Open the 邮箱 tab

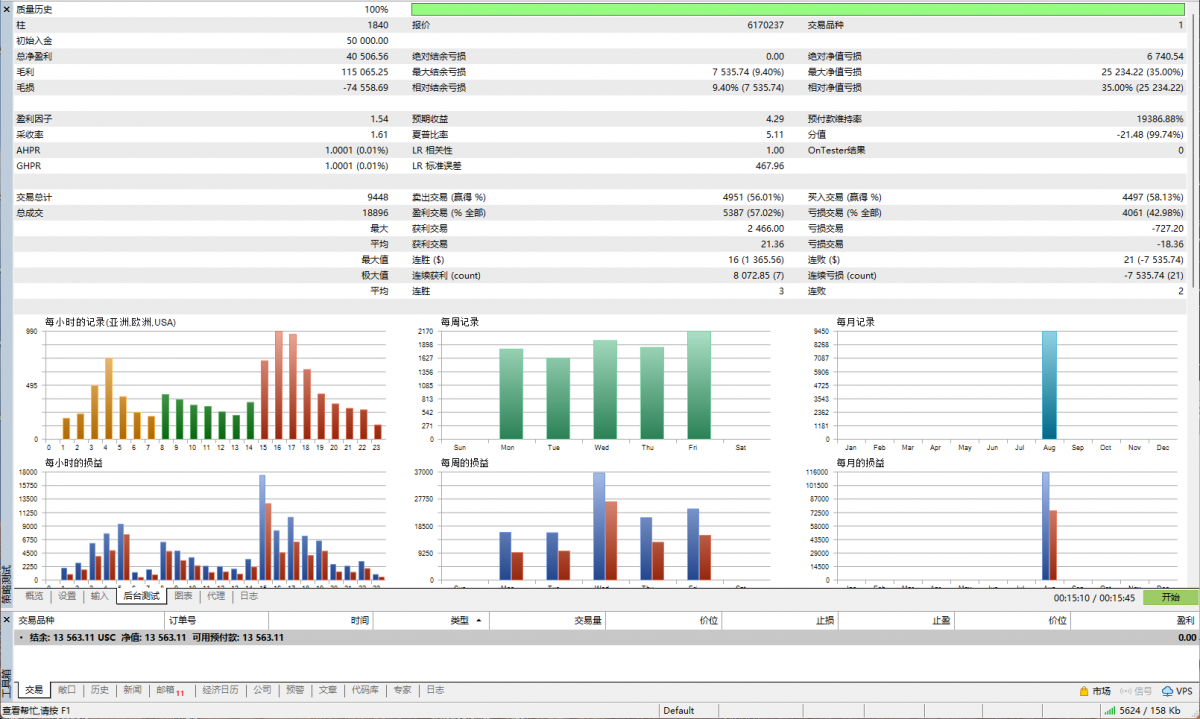point(170,690)
